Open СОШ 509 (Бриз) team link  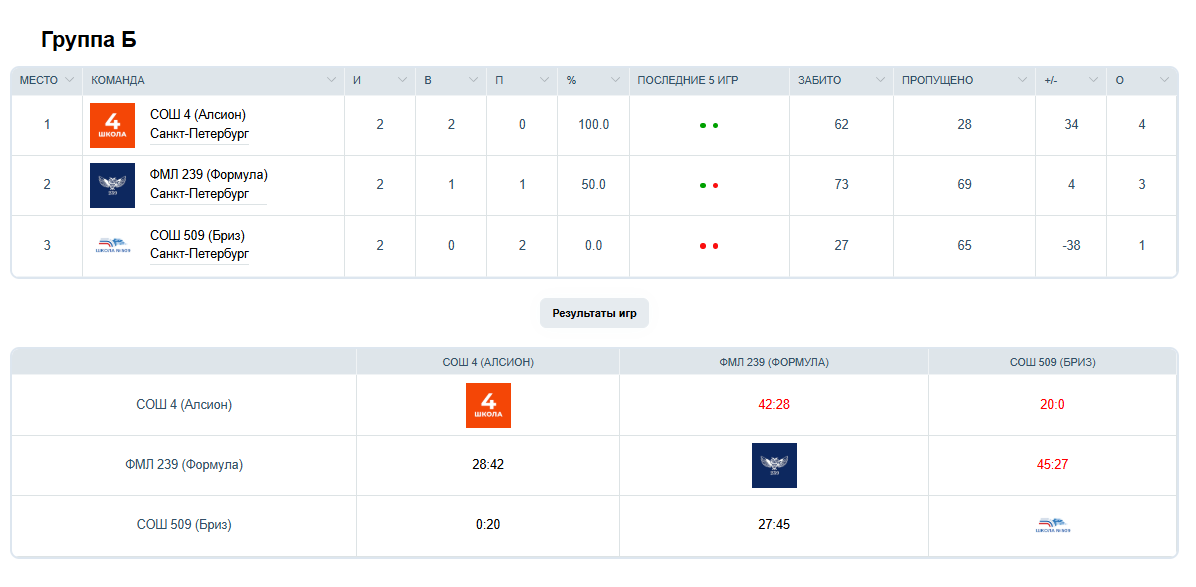[x=197, y=235]
